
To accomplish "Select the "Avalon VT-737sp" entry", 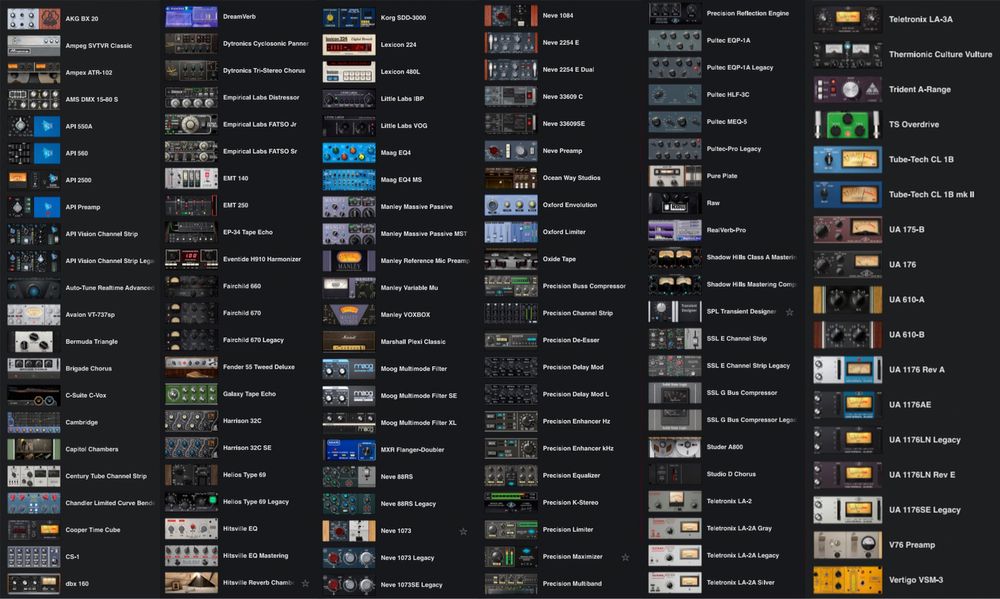I will pos(90,314).
